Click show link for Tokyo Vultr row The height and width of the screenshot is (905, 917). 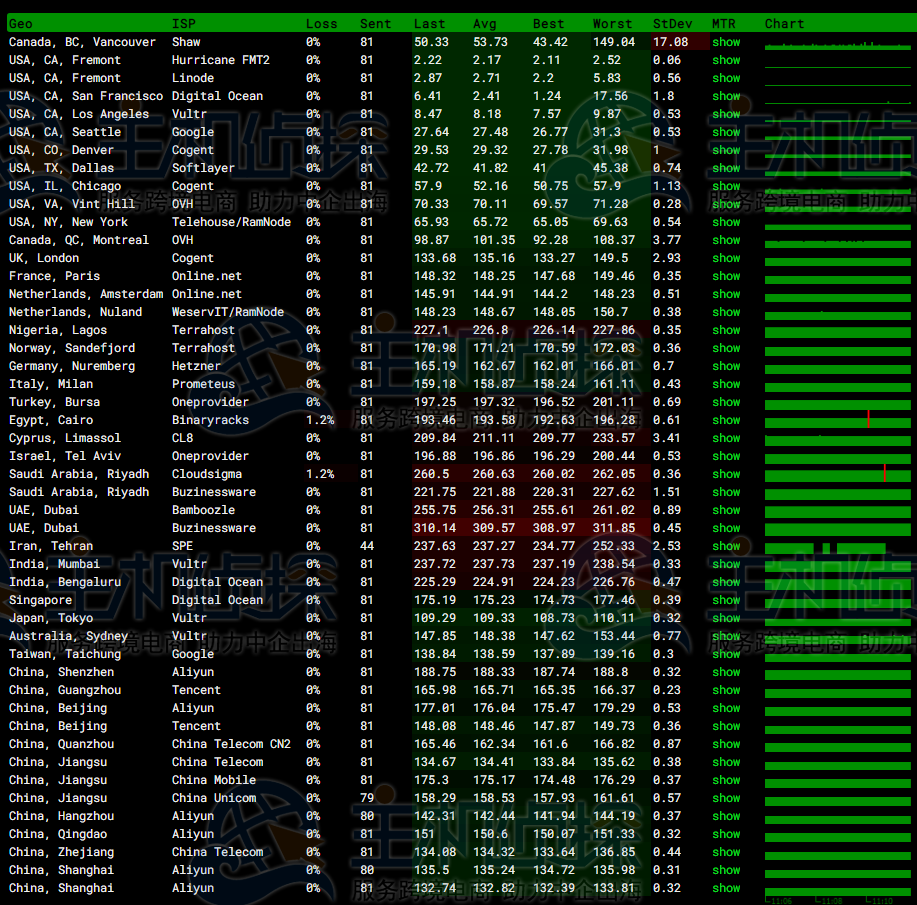pos(726,618)
